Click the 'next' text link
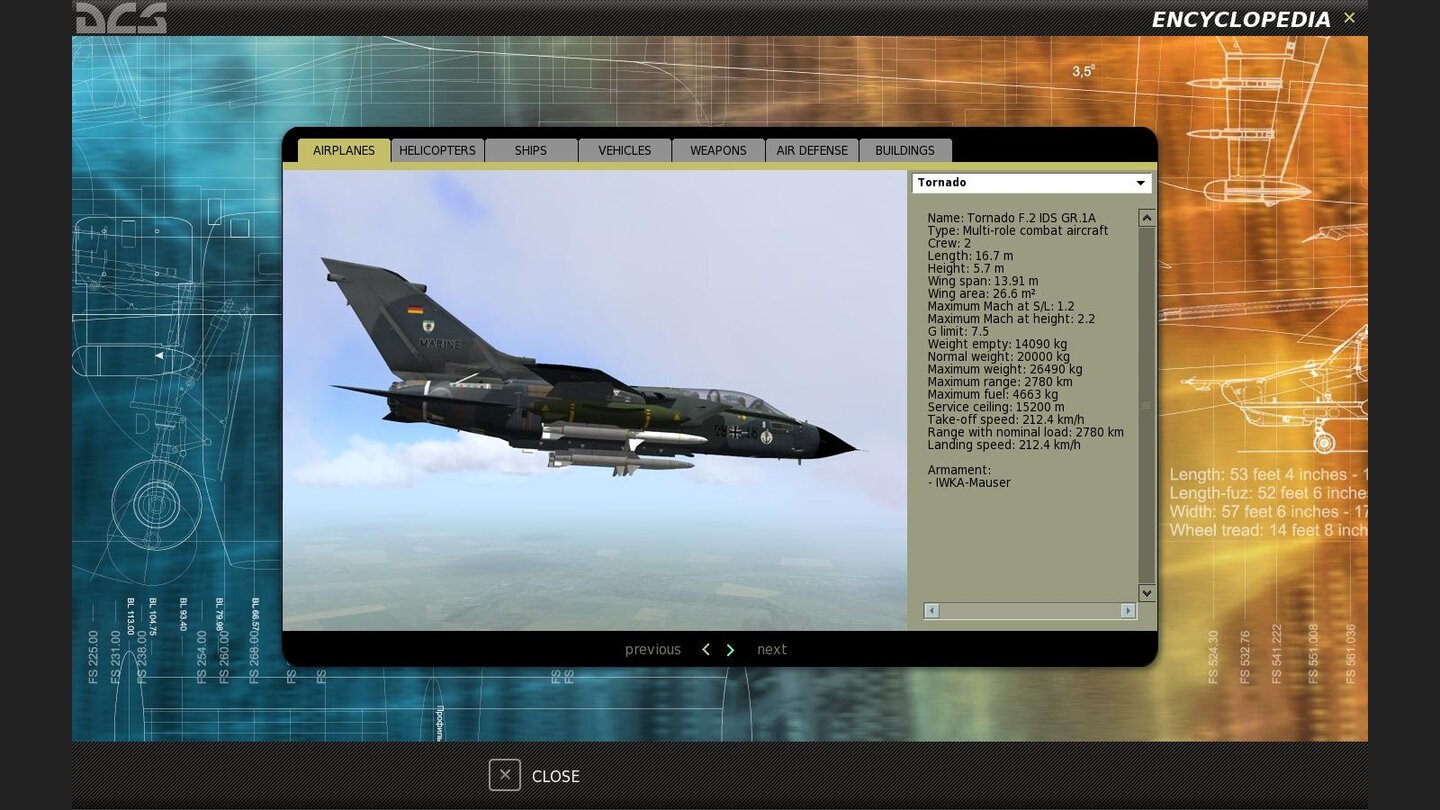1440x810 pixels. [x=772, y=650]
